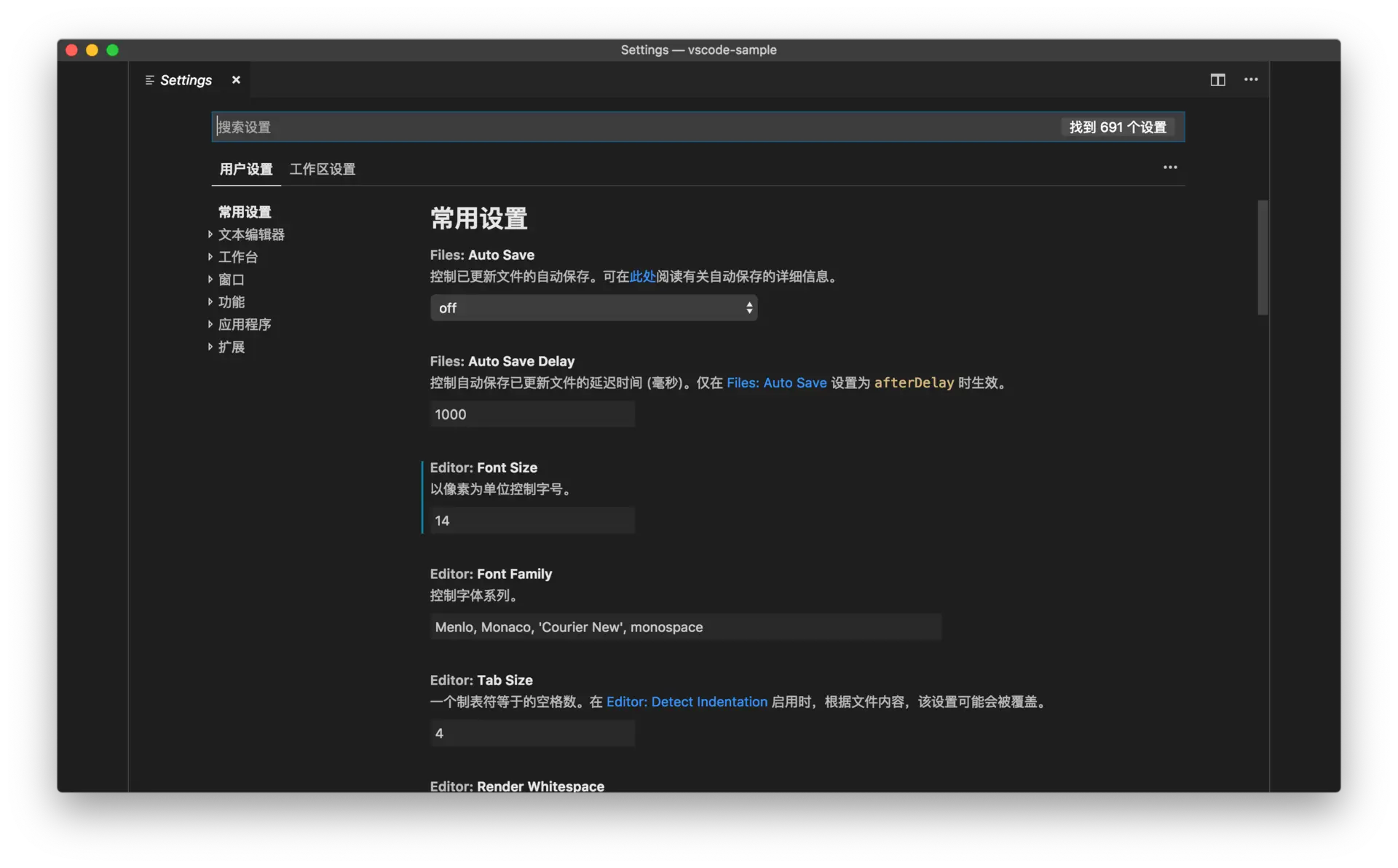Click the settings scrollbar thumb
Image resolution: width=1398 pixels, height=868 pixels.
click(x=1263, y=257)
